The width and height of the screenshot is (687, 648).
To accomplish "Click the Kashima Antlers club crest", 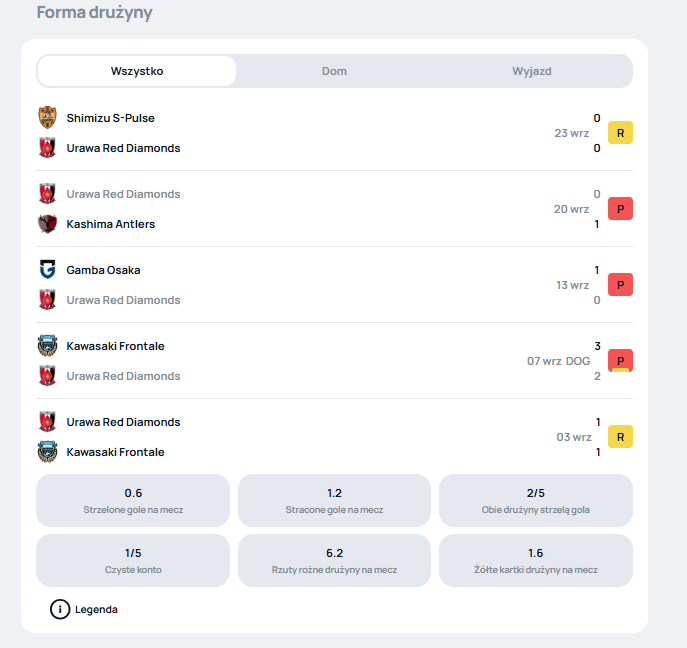I will [x=47, y=224].
